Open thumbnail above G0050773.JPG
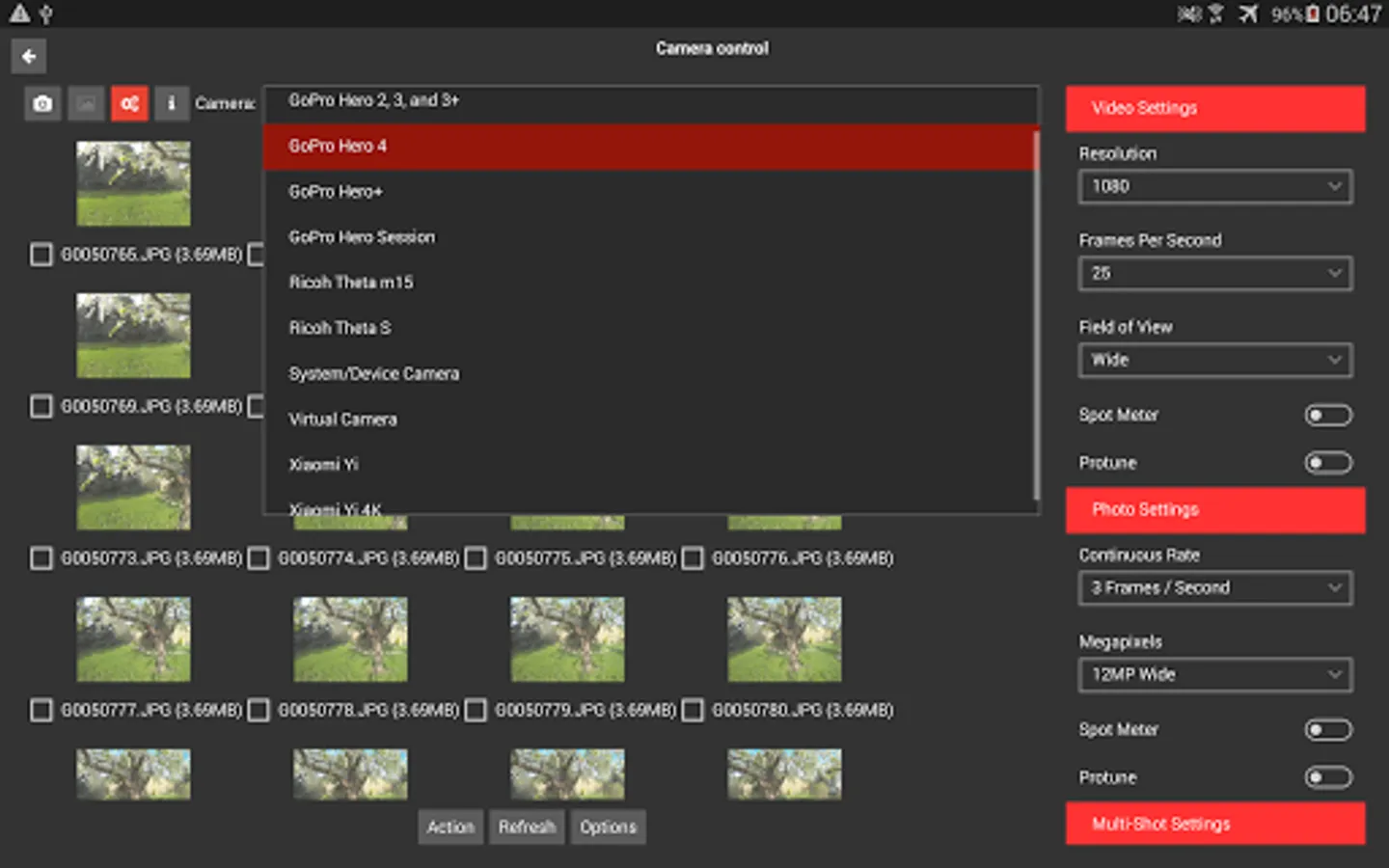The height and width of the screenshot is (868, 1389). [133, 487]
